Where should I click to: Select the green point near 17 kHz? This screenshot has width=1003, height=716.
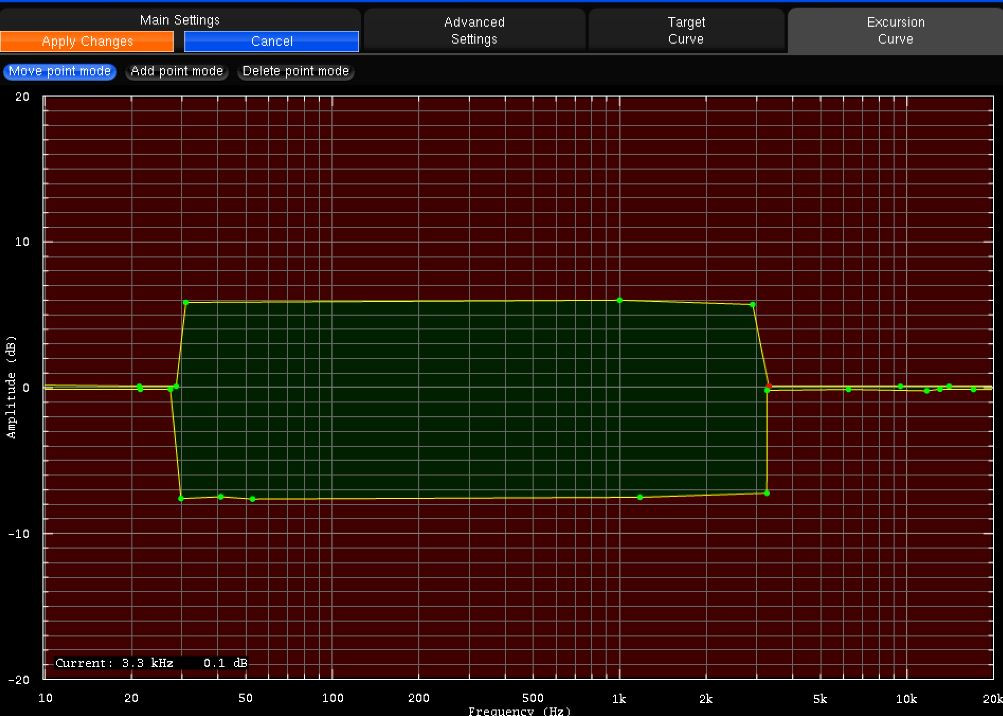[x=974, y=389]
